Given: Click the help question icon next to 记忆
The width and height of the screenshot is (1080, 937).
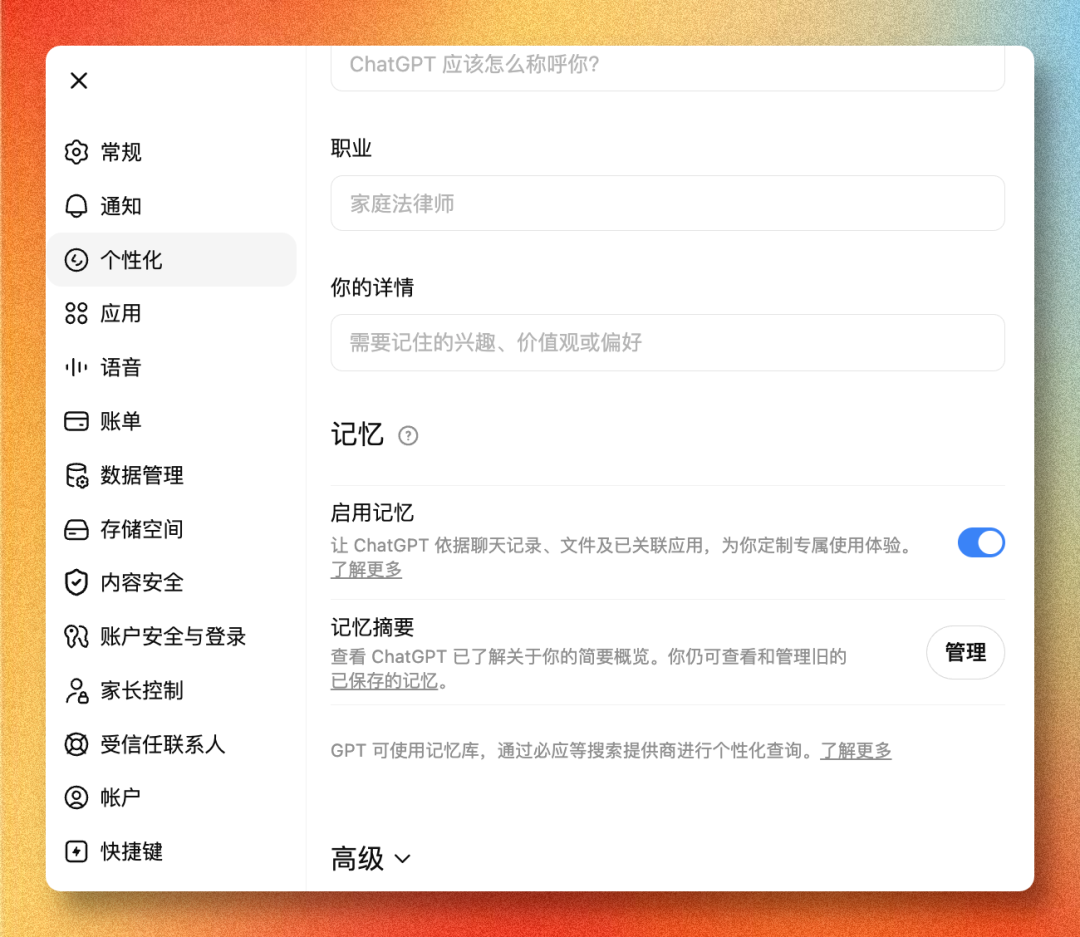Looking at the screenshot, I should point(408,436).
